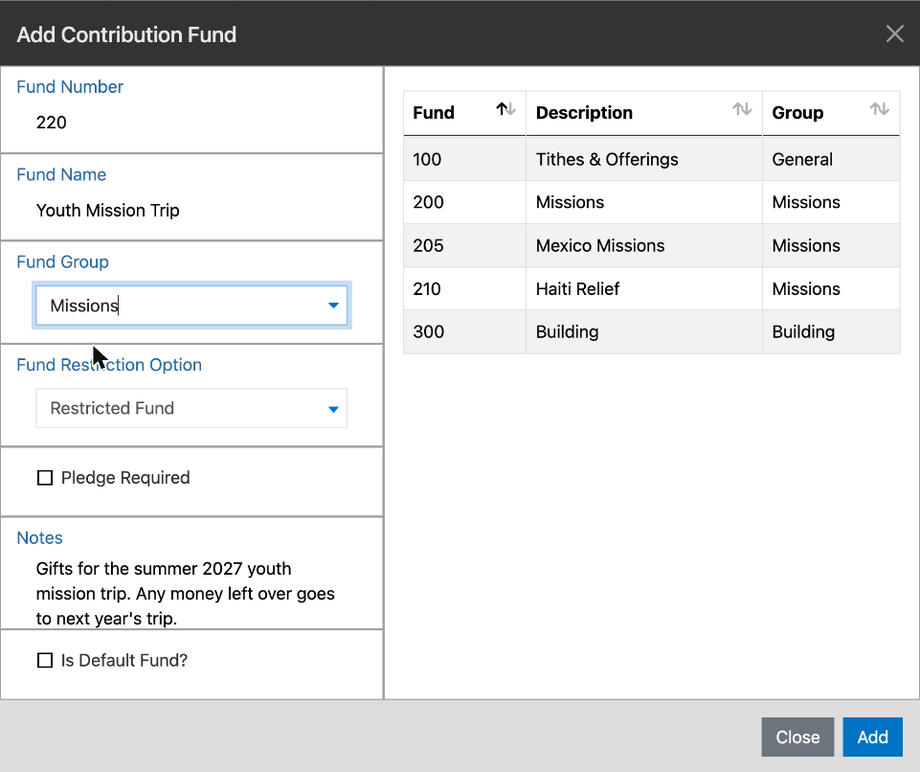This screenshot has width=920, height=772.
Task: Select fund number 100 cell
Action: (465, 159)
